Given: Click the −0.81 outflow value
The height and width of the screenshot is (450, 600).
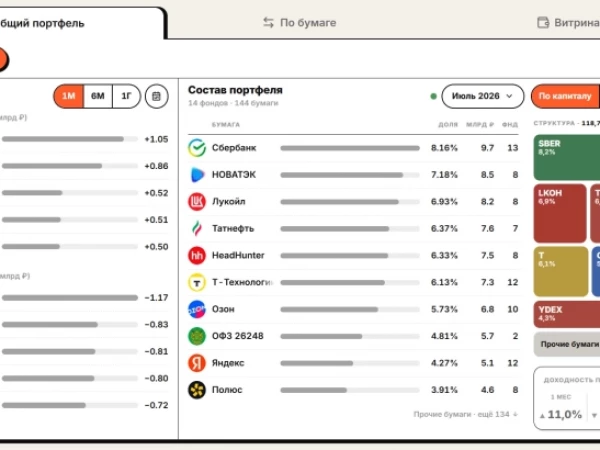Looking at the screenshot, I should tap(156, 351).
